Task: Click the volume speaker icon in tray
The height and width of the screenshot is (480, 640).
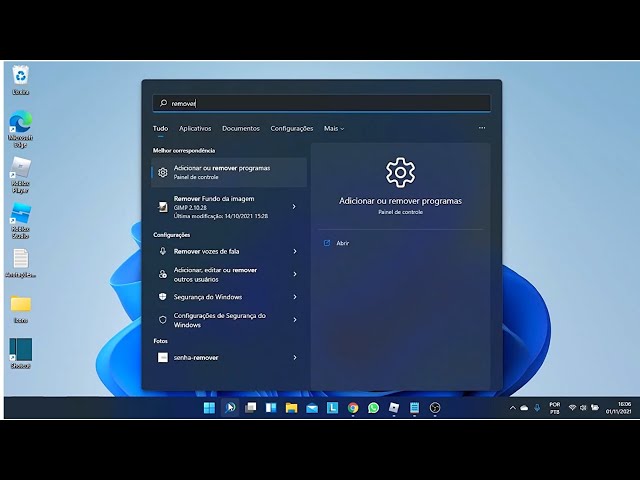Action: (x=583, y=408)
